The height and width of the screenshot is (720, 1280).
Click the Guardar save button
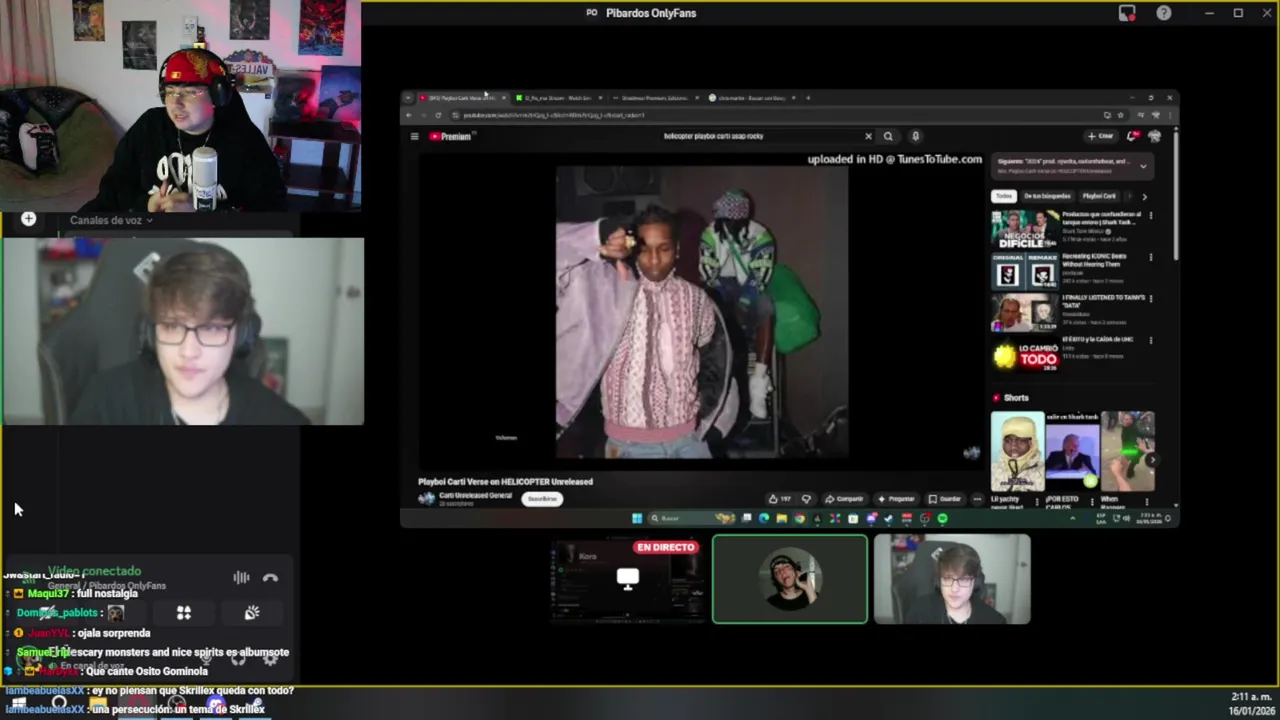pyautogui.click(x=946, y=499)
